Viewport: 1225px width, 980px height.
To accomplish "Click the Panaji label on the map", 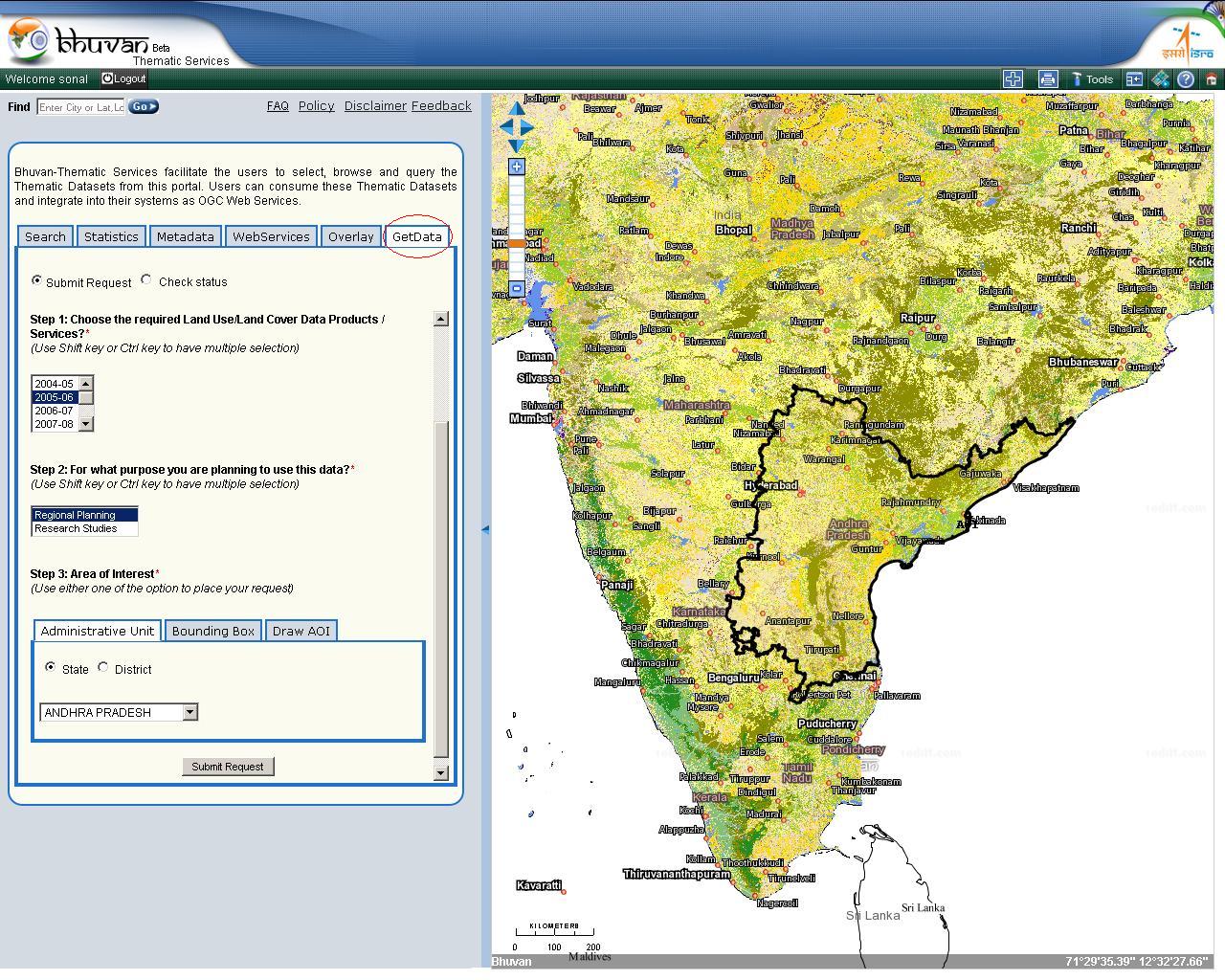I will 617,585.
